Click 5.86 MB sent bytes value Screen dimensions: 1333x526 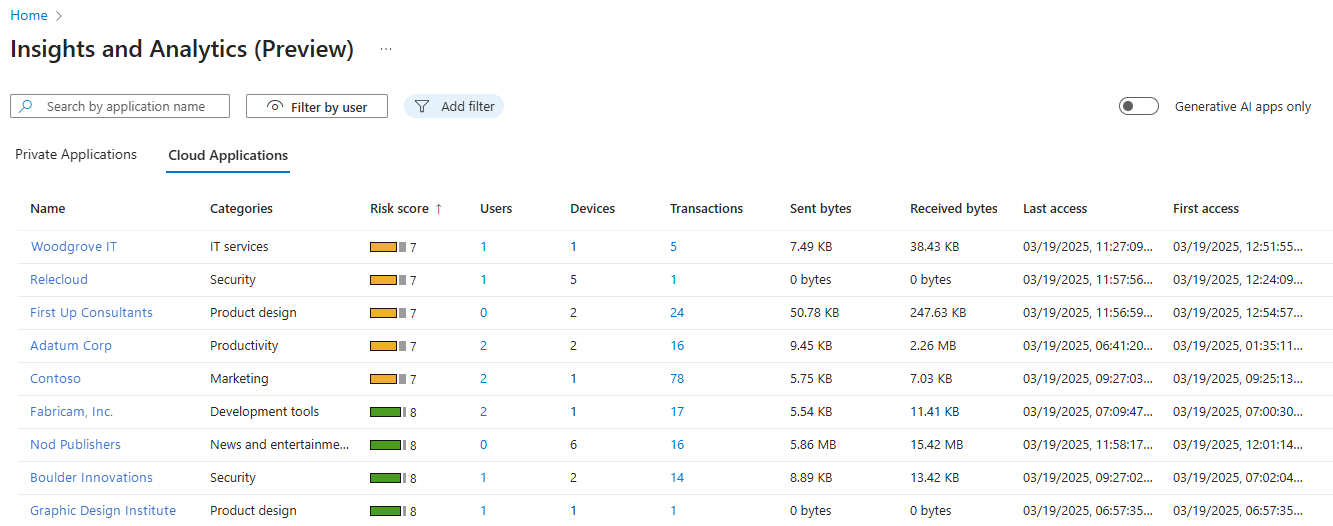pos(811,445)
